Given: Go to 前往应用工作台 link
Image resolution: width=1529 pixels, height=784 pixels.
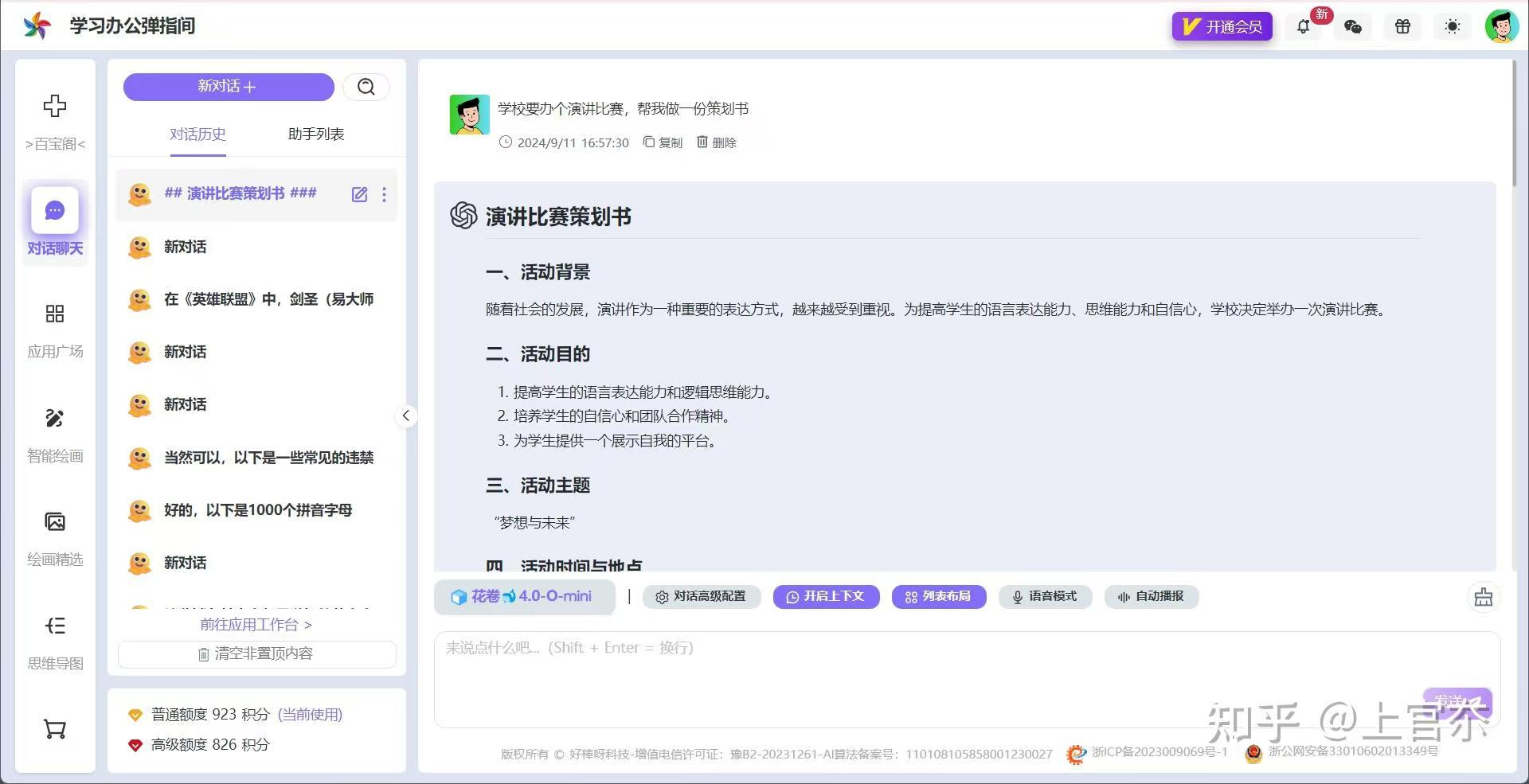Looking at the screenshot, I should [256, 625].
